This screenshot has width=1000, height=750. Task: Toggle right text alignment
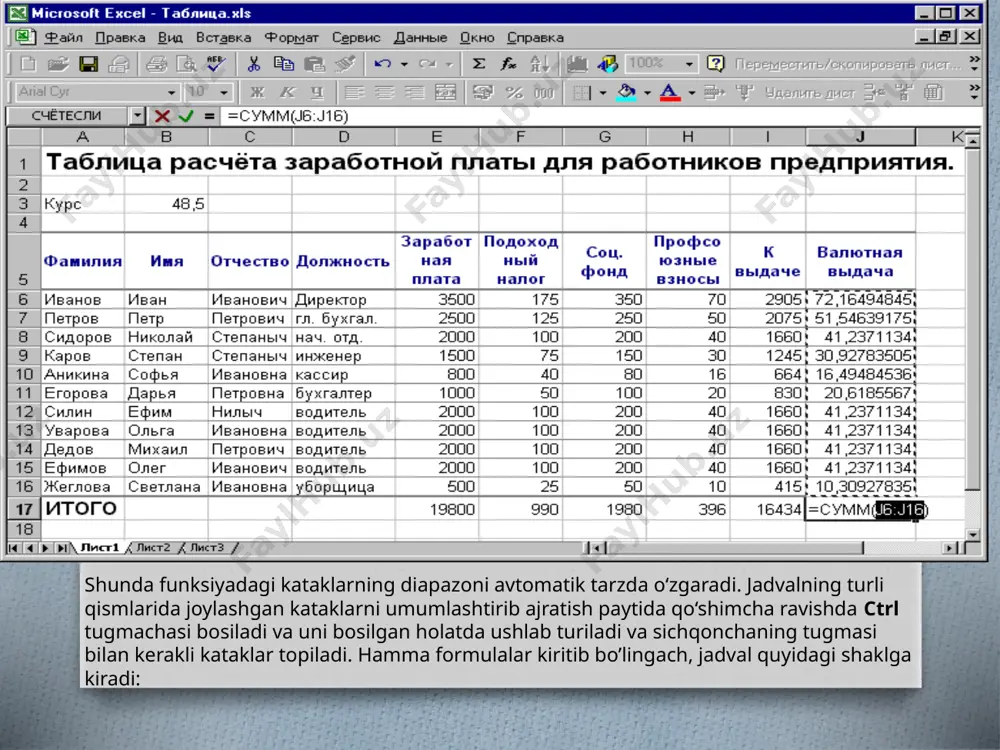415,93
